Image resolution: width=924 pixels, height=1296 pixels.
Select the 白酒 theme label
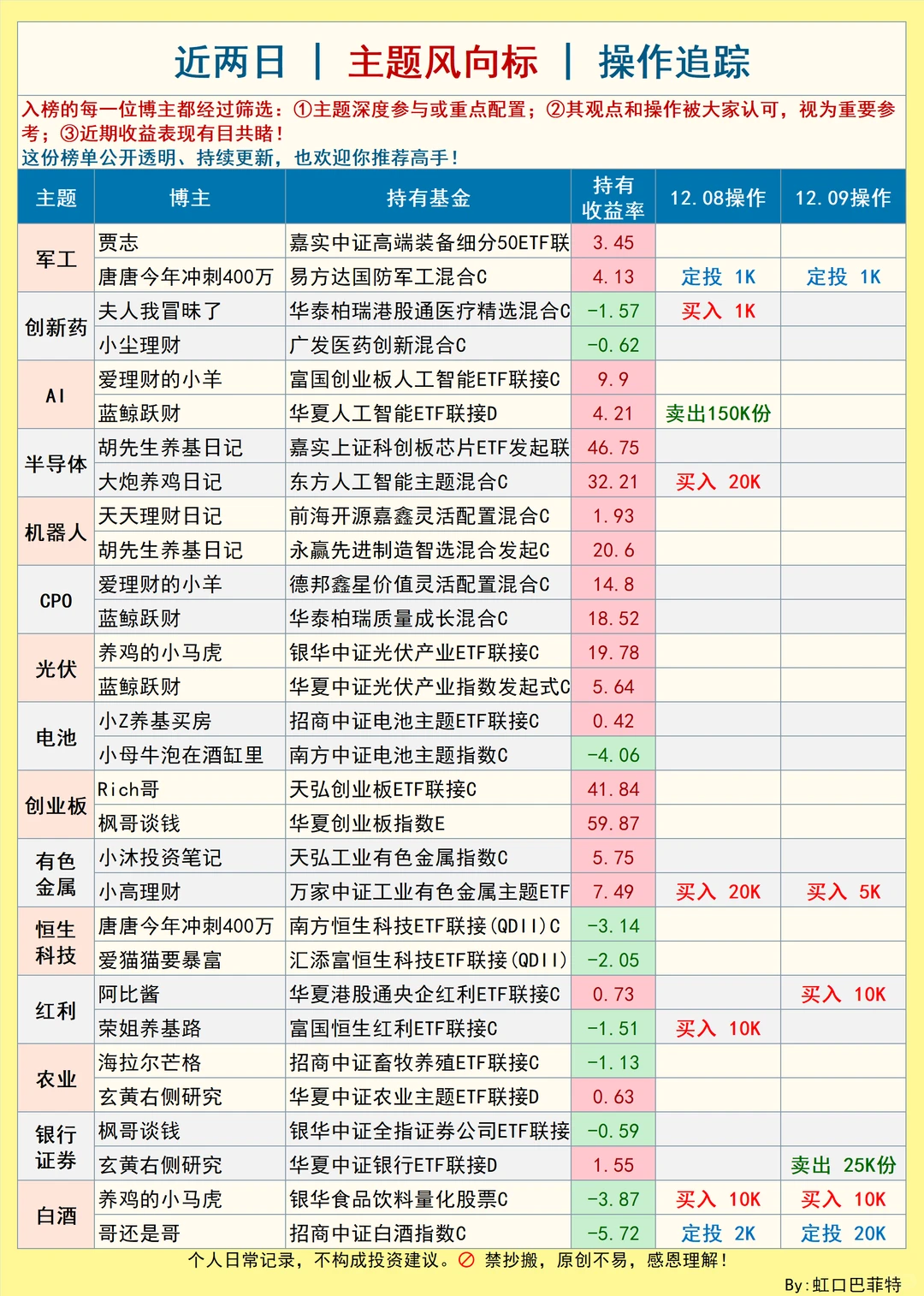tap(55, 1215)
